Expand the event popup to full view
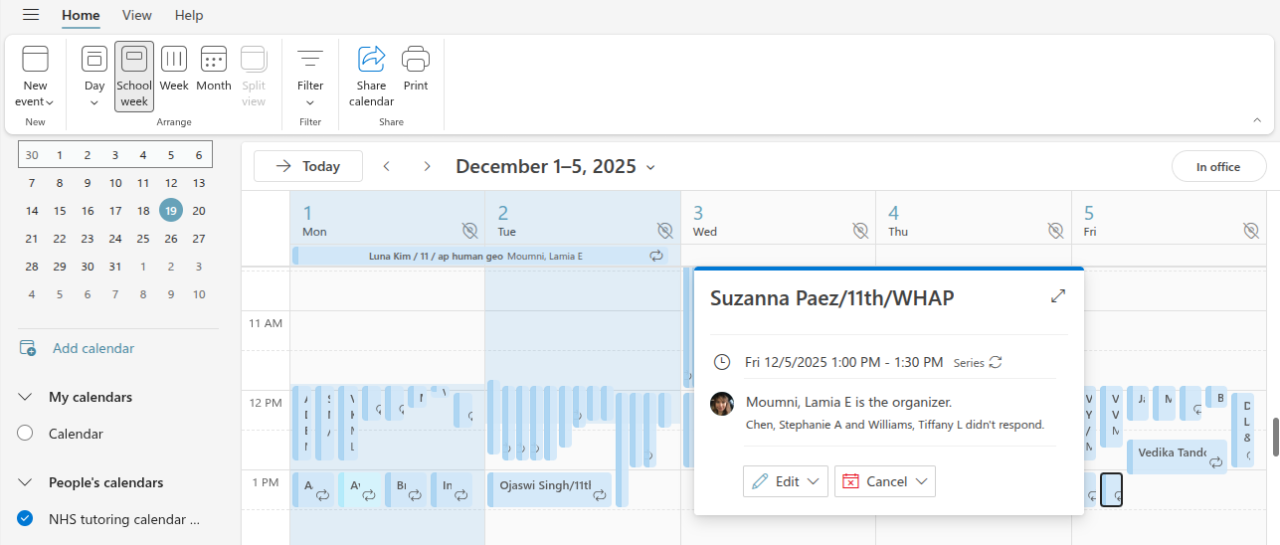Image resolution: width=1280 pixels, height=545 pixels. [1058, 296]
